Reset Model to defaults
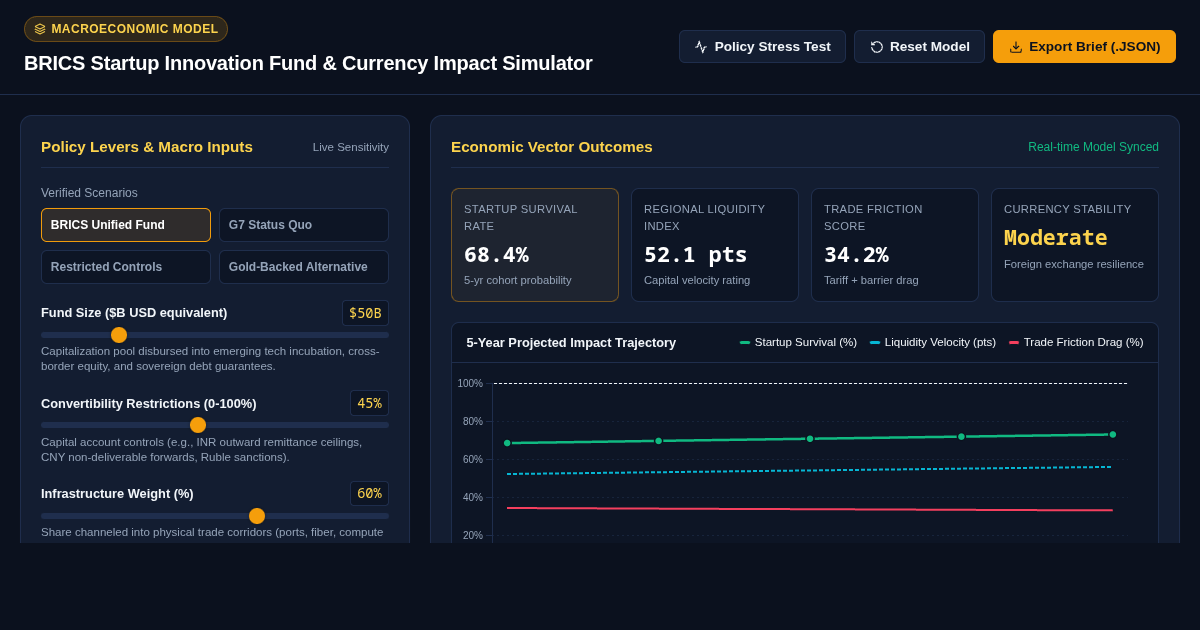Screen dimensions: 1200x630 click(919, 47)
